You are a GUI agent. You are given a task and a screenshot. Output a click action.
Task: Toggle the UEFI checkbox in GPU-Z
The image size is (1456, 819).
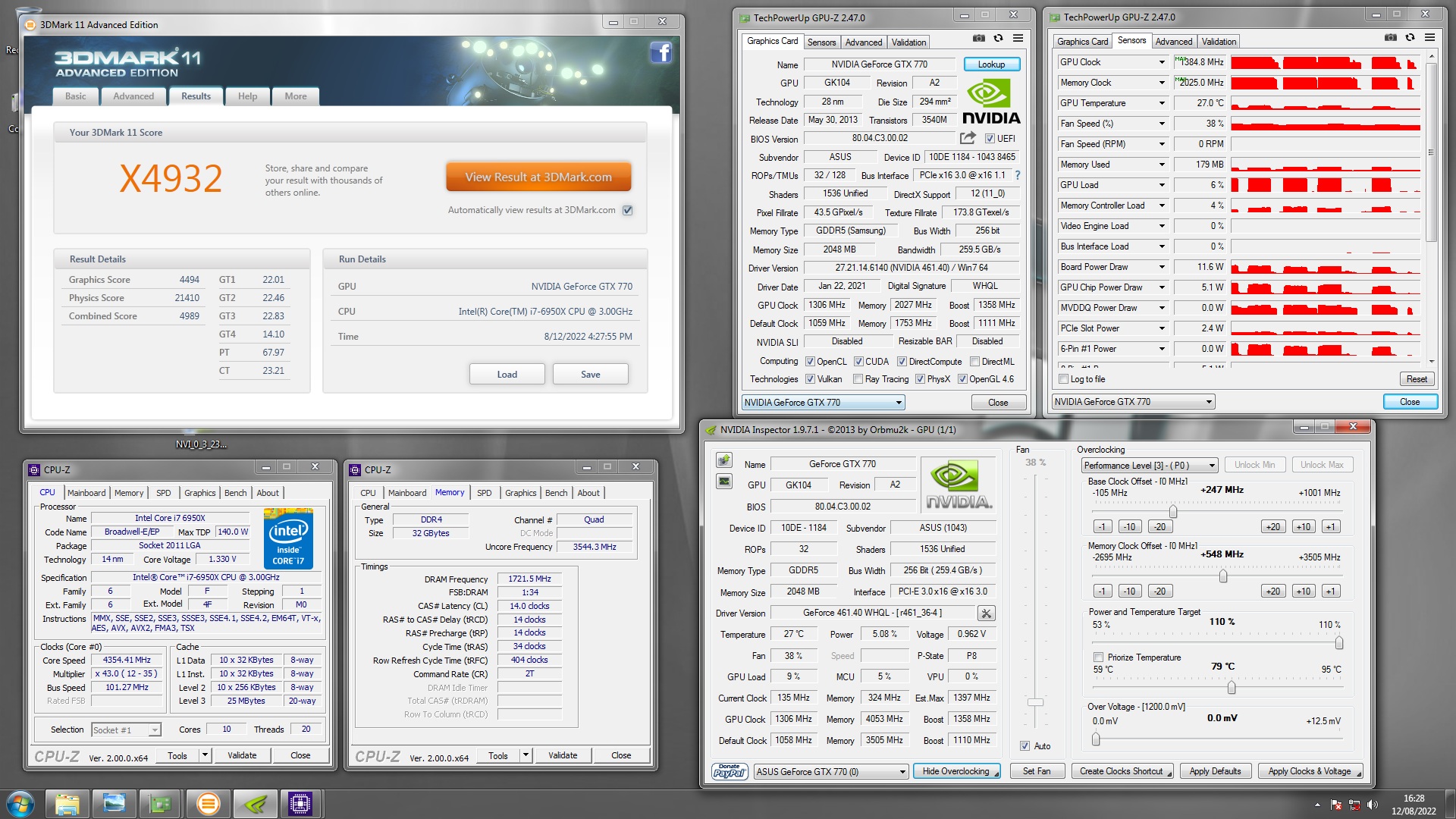(x=990, y=138)
